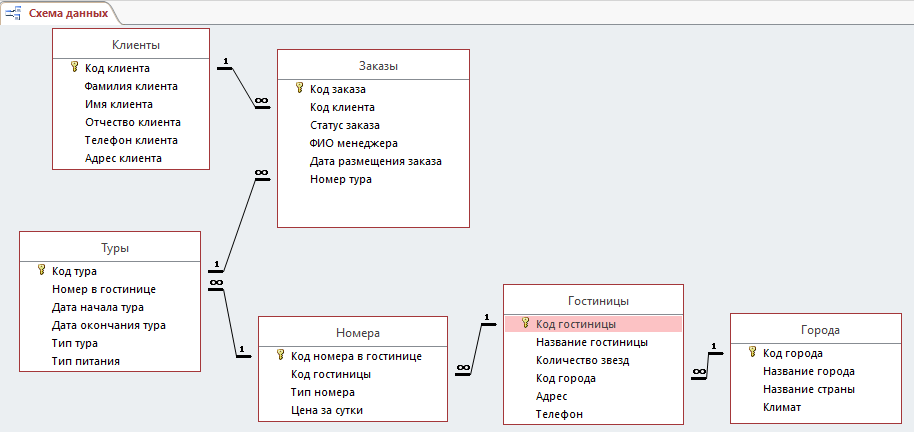Select field Фамилия клиента
This screenshot has width=914, height=432.
coord(131,86)
